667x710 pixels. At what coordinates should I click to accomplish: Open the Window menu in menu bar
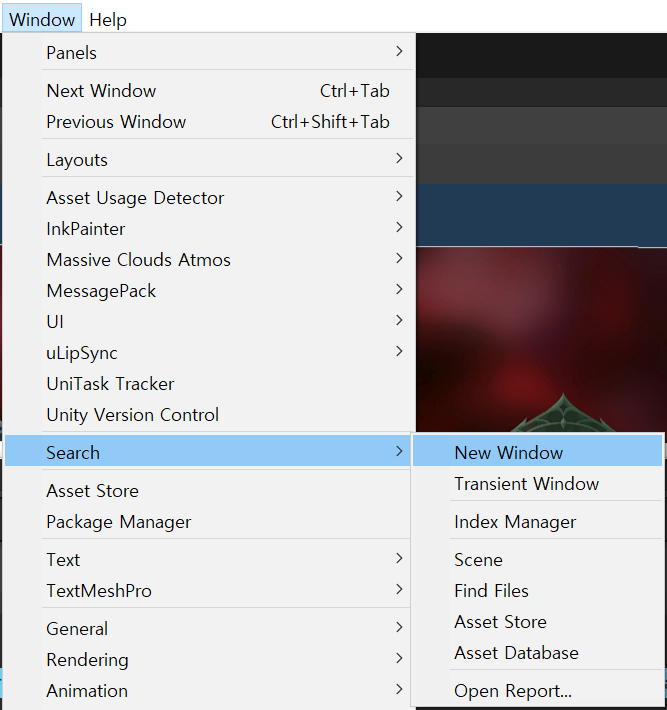(42, 19)
